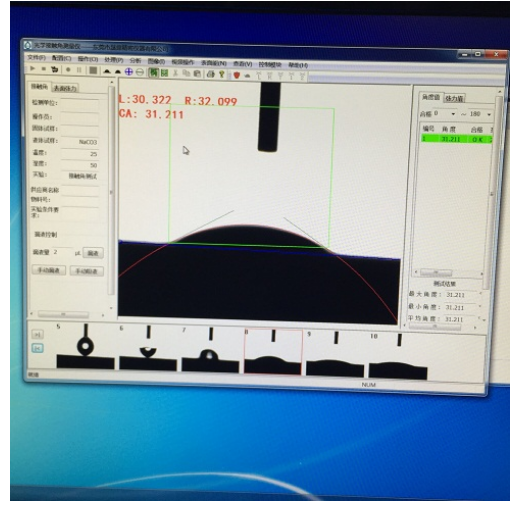Image resolution: width=517 pixels, height=505 pixels.
Task: Click the second green grid icon
Action: coord(164,73)
